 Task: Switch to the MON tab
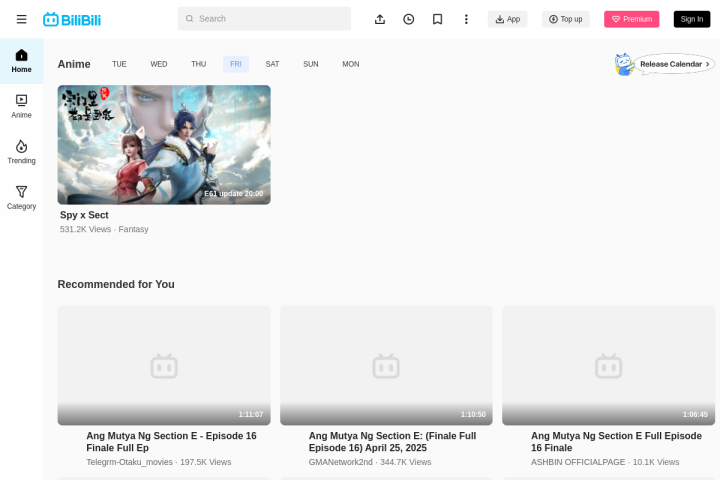coord(351,64)
